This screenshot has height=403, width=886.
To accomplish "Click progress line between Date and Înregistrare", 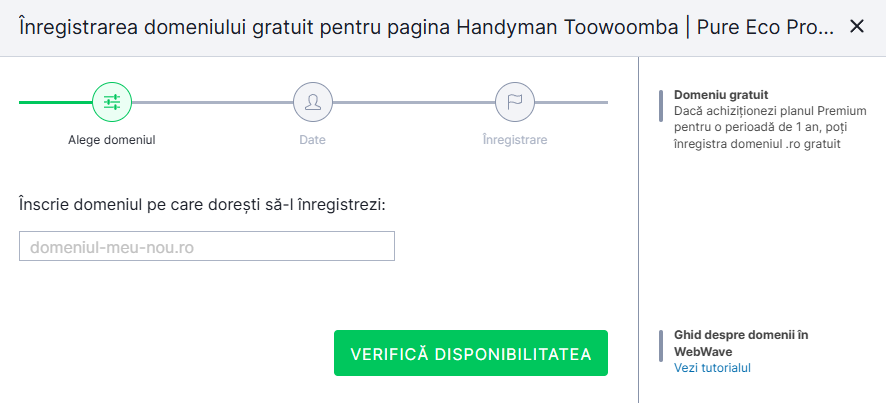I will click(414, 102).
